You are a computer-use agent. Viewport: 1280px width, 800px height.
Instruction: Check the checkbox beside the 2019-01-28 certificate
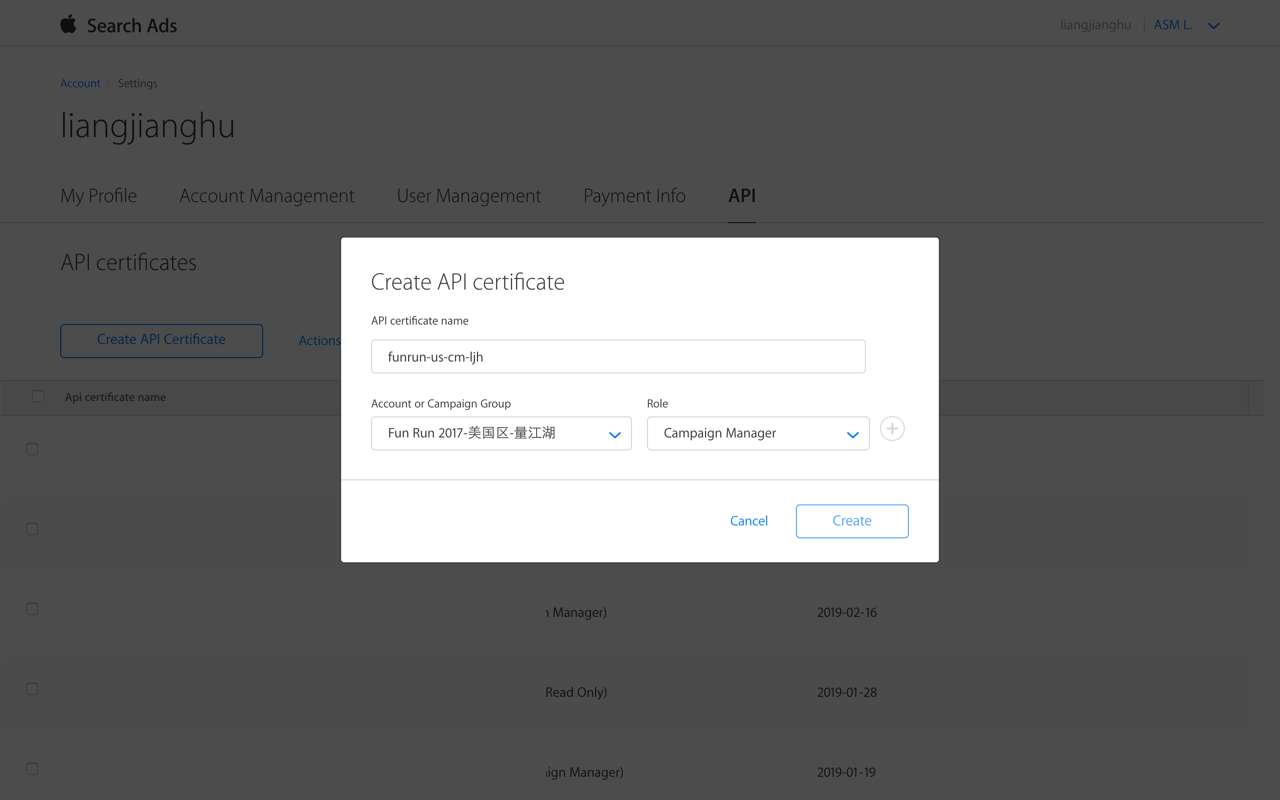click(31, 688)
